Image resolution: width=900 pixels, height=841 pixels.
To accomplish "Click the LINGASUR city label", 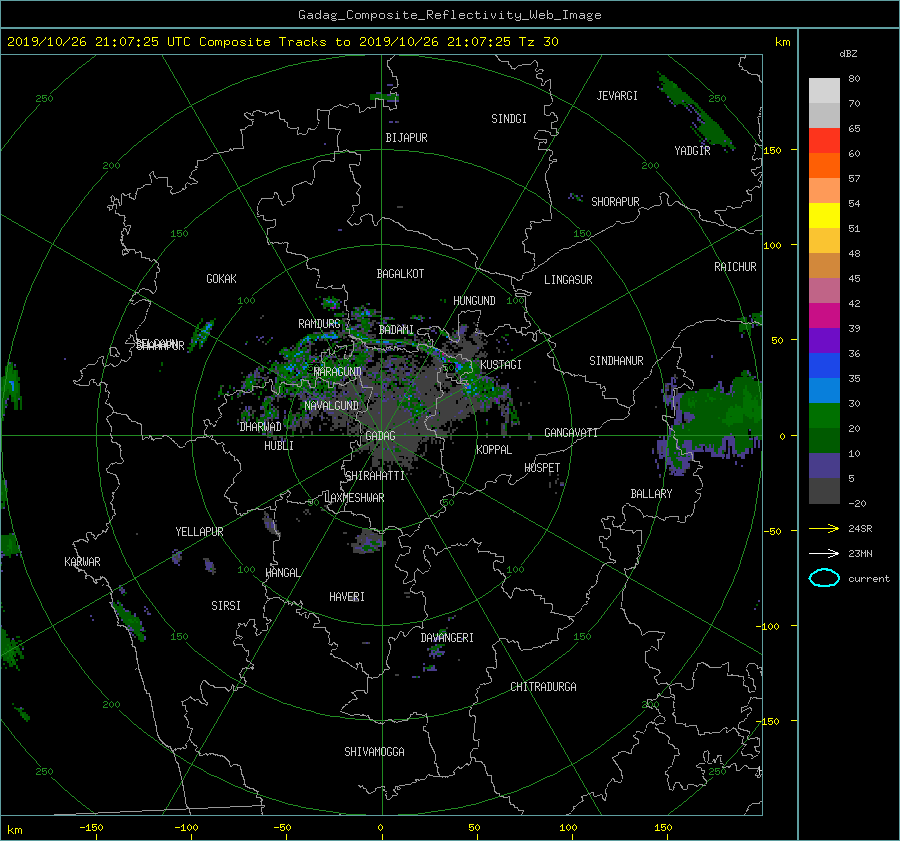I will [x=568, y=280].
